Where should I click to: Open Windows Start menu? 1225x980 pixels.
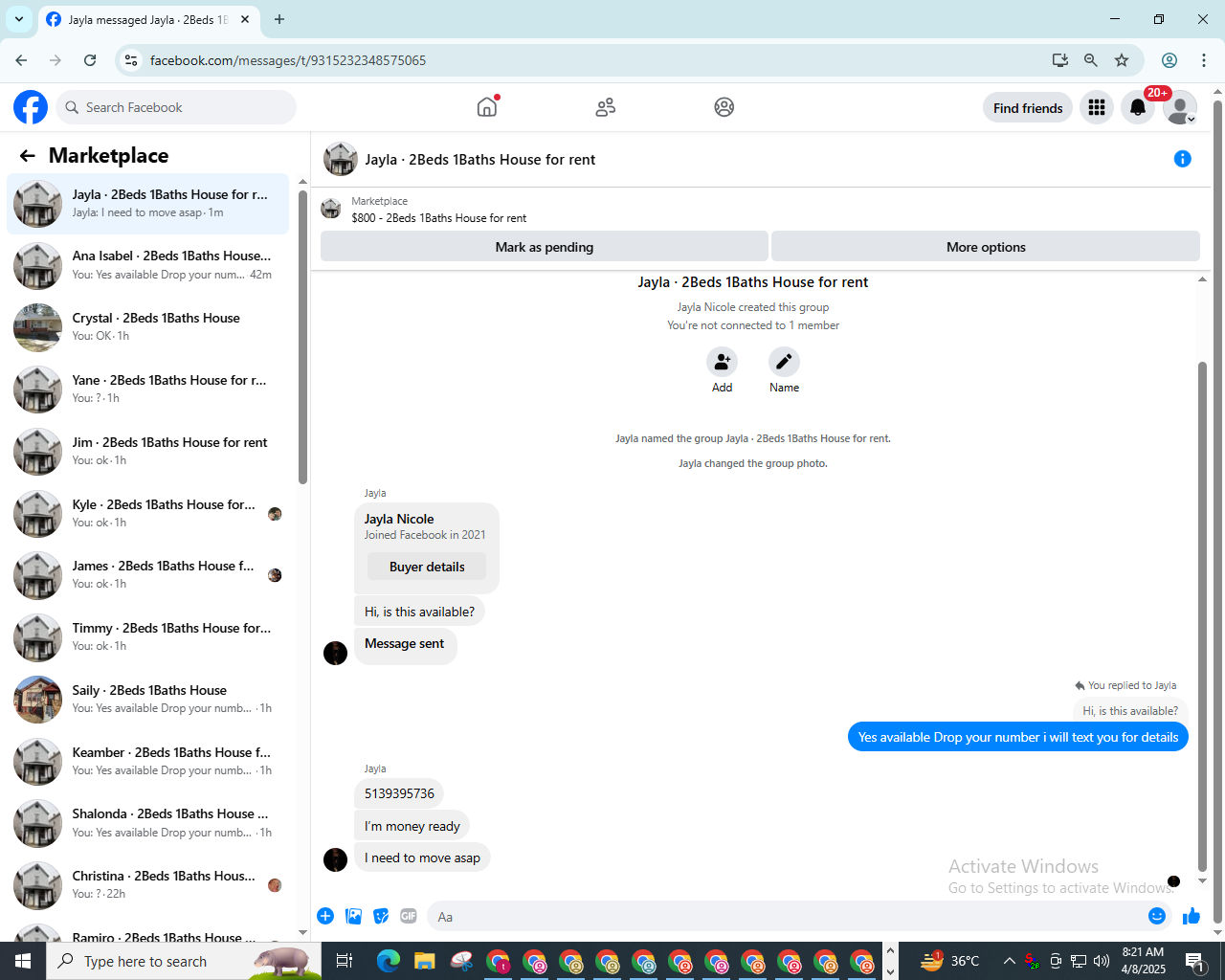pos(23,961)
